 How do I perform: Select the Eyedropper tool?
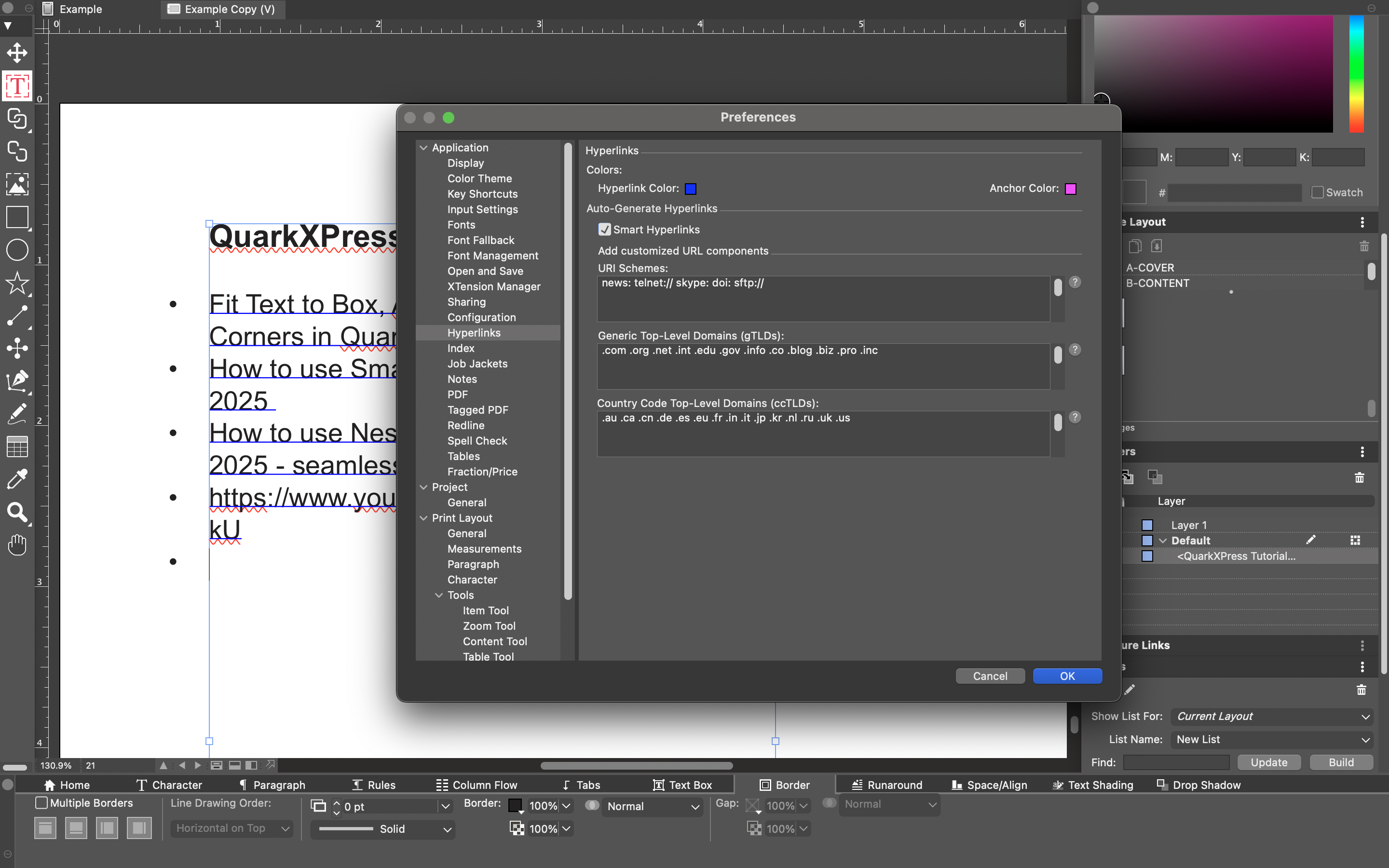pos(17,479)
